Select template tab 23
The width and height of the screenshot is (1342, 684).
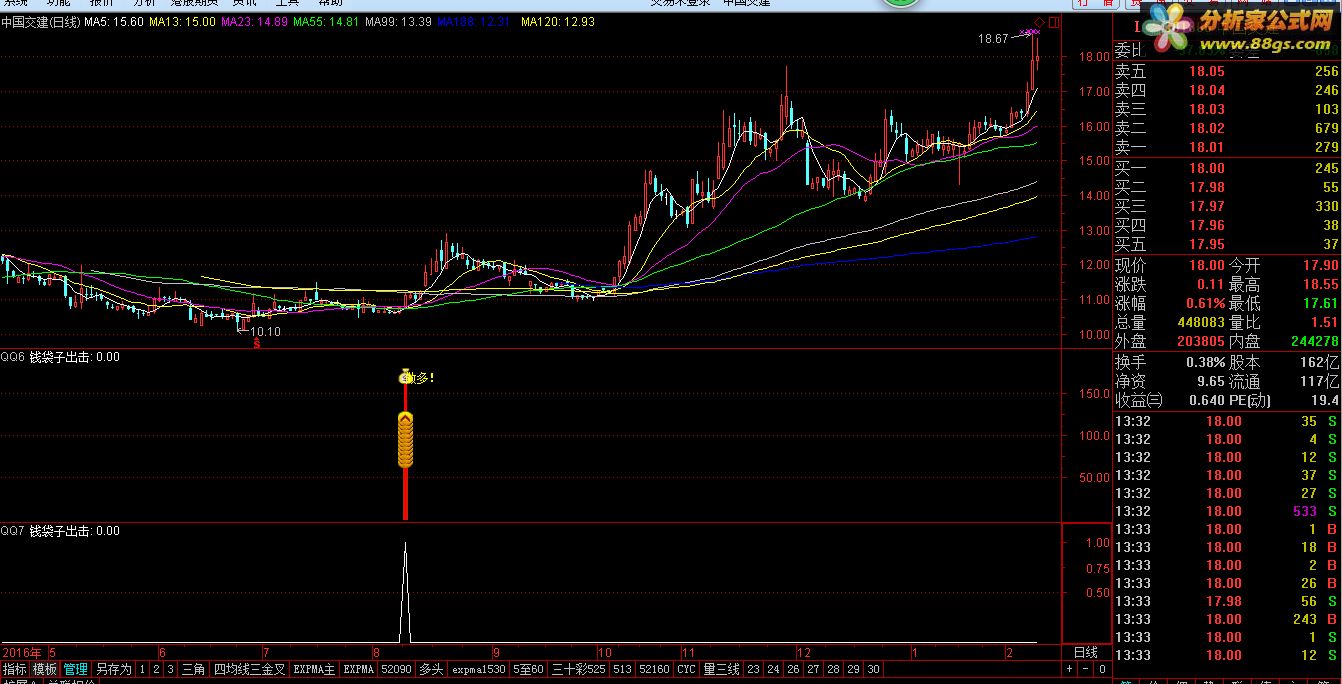753,669
